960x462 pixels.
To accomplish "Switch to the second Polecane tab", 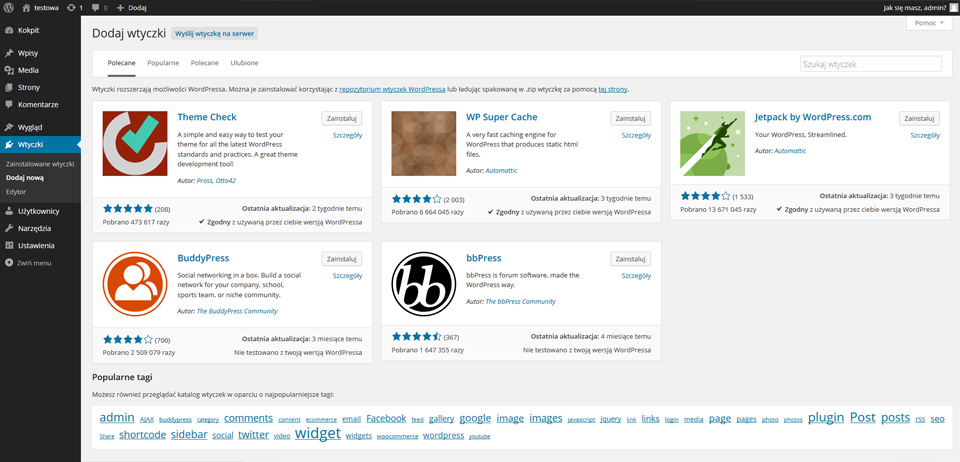I will (x=204, y=63).
